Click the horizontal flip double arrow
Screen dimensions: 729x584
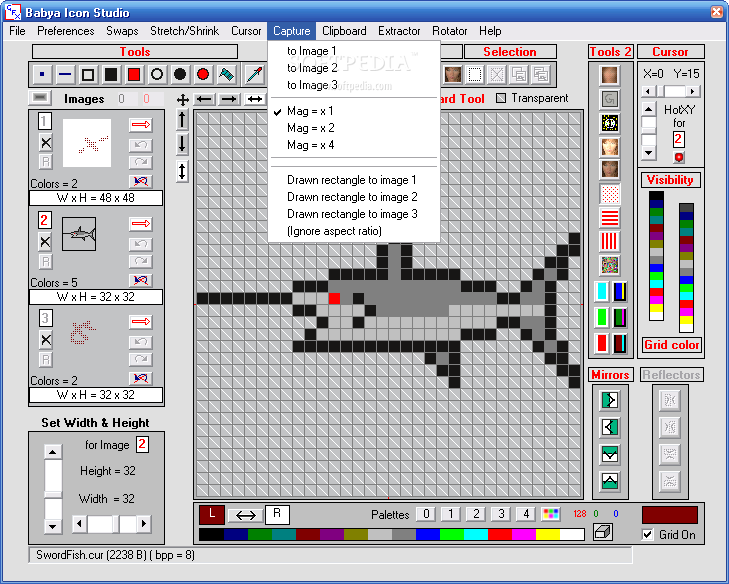point(254,99)
